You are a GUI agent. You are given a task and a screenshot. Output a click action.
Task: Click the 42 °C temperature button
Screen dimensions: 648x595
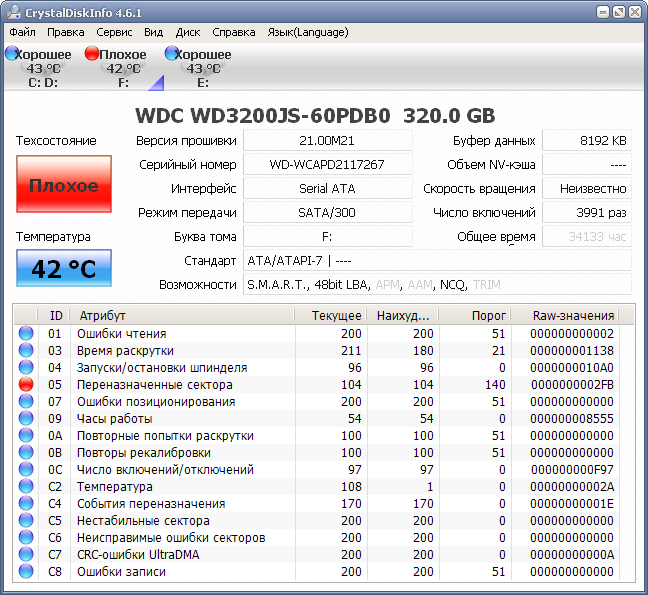pyautogui.click(x=64, y=268)
